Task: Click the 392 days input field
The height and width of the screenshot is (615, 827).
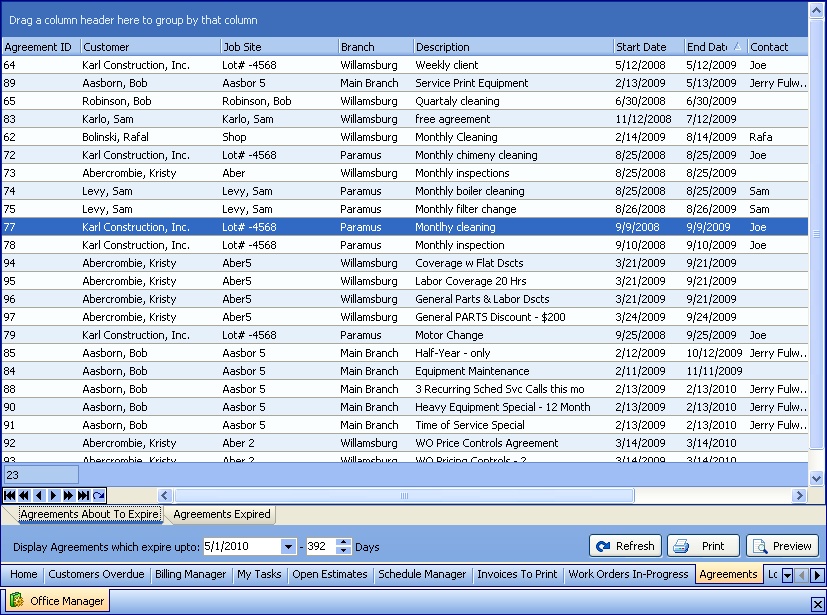Action: [321, 546]
